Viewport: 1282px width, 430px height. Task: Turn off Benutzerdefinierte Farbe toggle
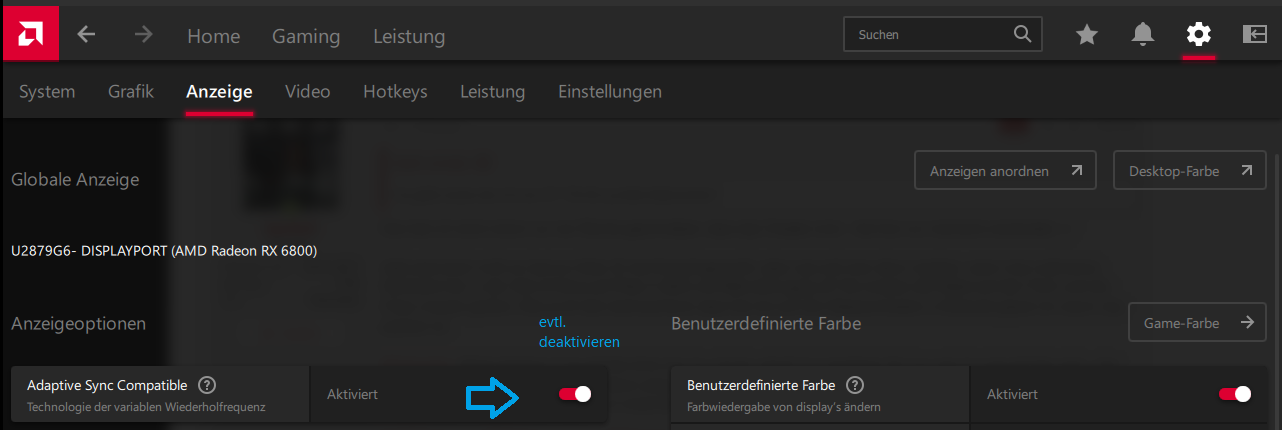click(1235, 394)
